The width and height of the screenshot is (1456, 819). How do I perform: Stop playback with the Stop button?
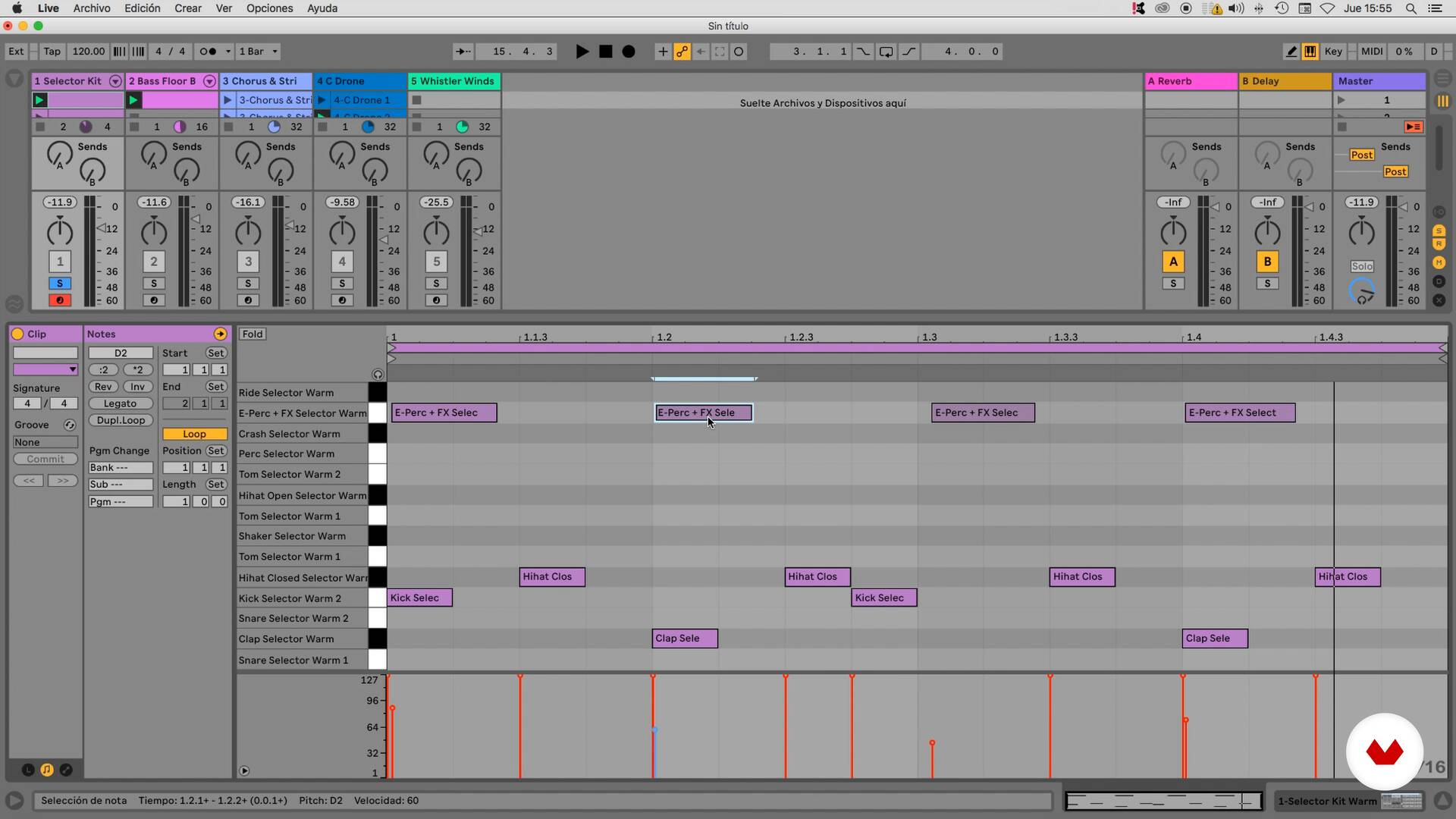(605, 52)
